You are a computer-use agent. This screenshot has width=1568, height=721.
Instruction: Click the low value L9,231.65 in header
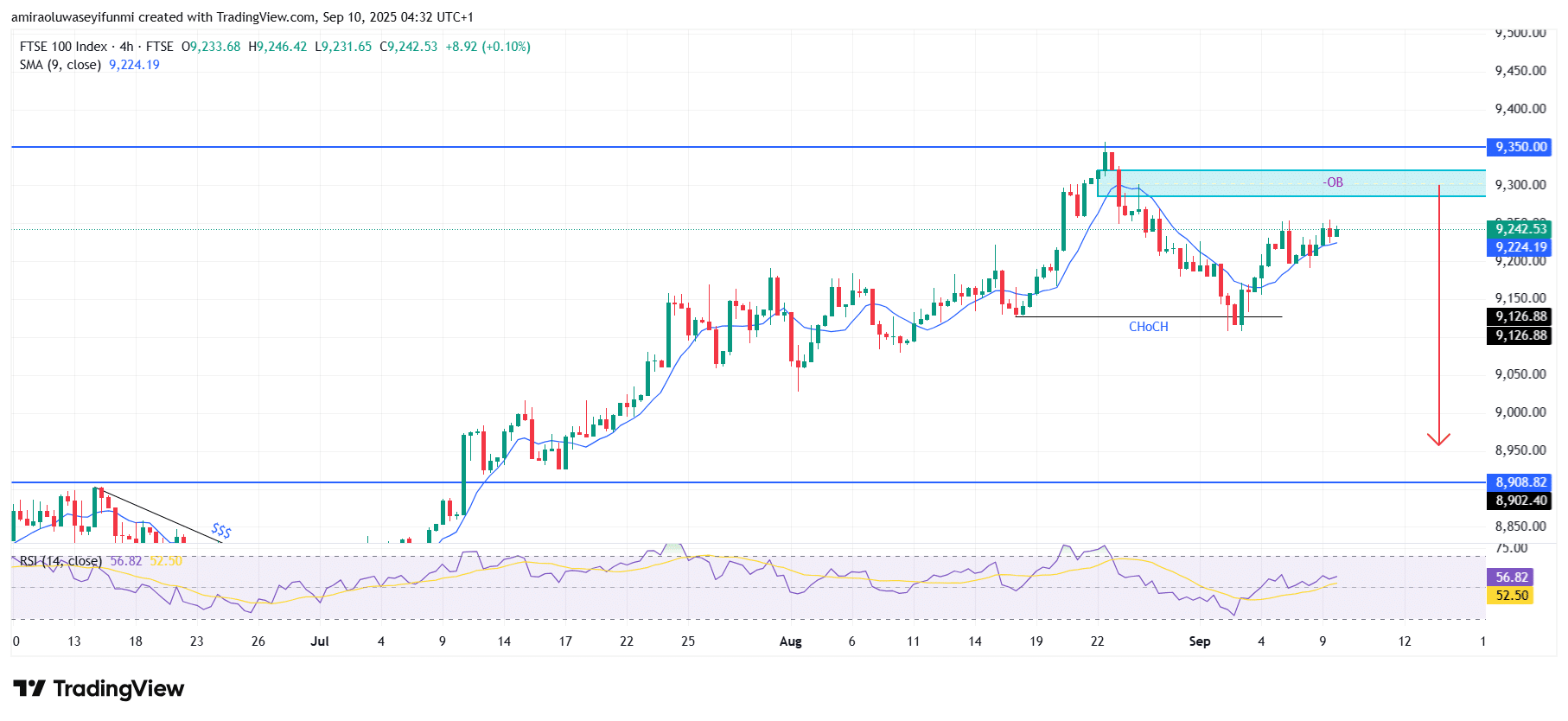click(343, 47)
